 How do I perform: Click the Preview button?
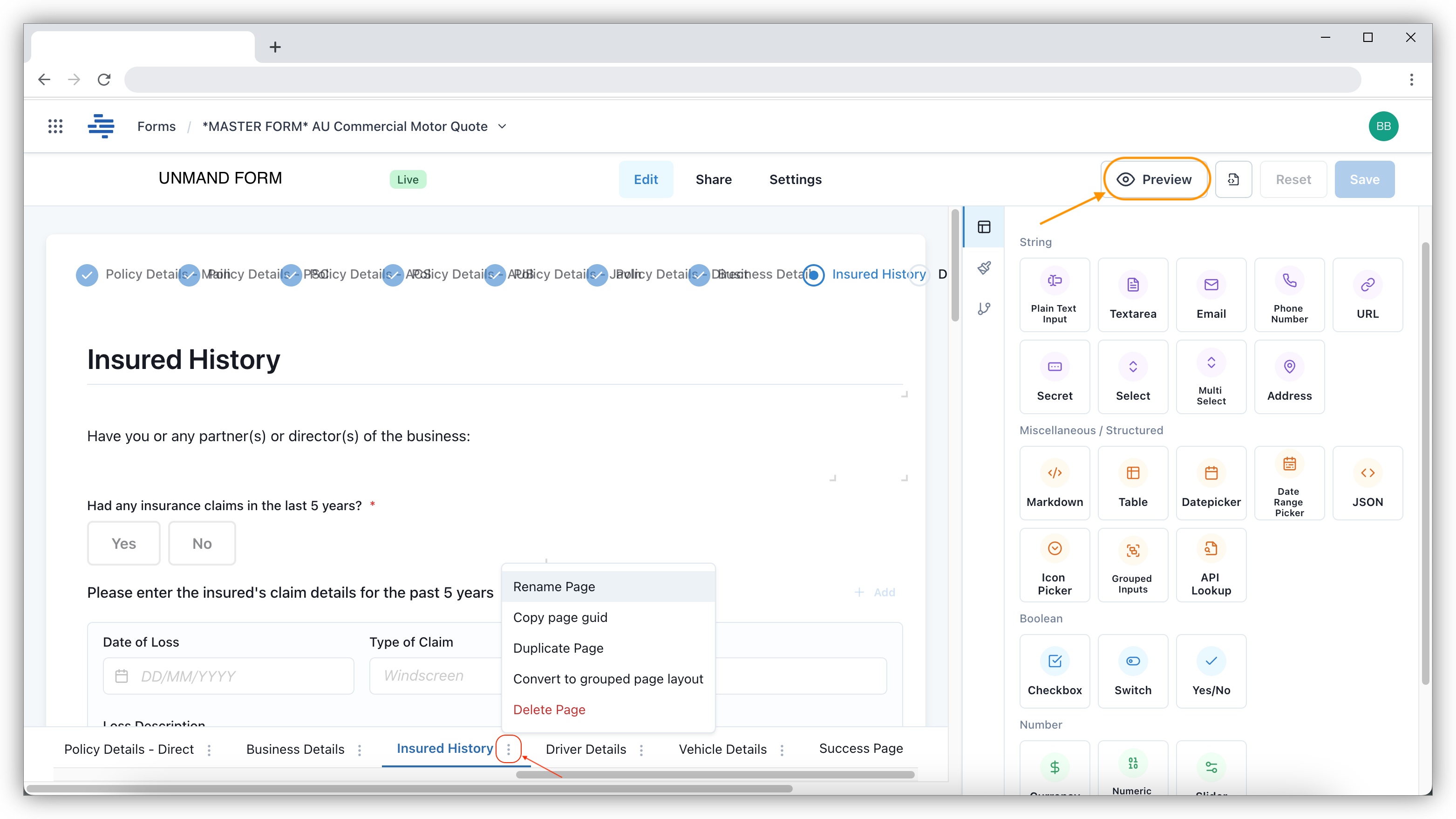pos(1154,179)
